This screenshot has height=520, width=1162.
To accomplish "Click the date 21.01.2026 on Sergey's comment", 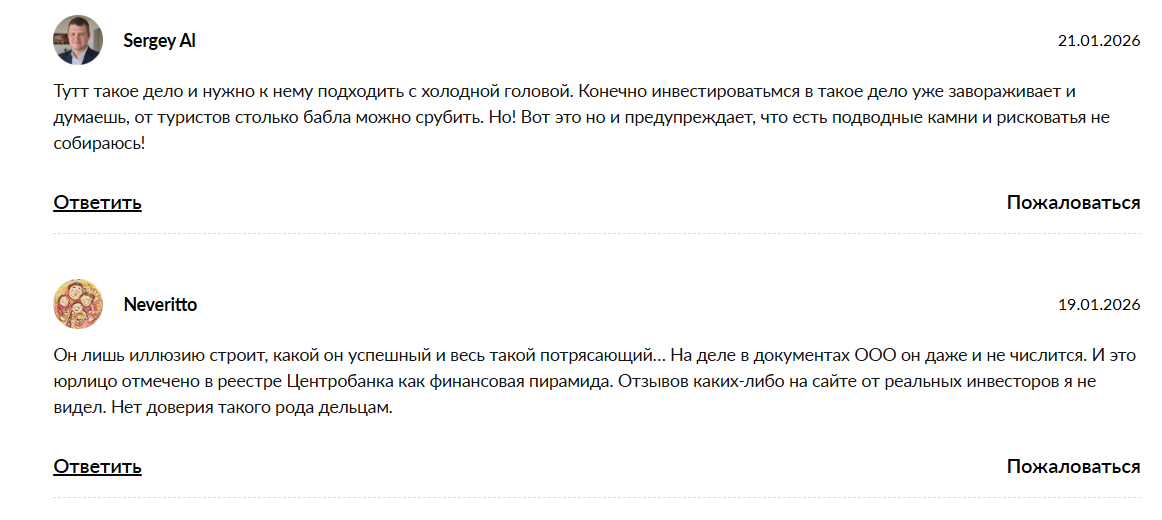I will 1099,41.
